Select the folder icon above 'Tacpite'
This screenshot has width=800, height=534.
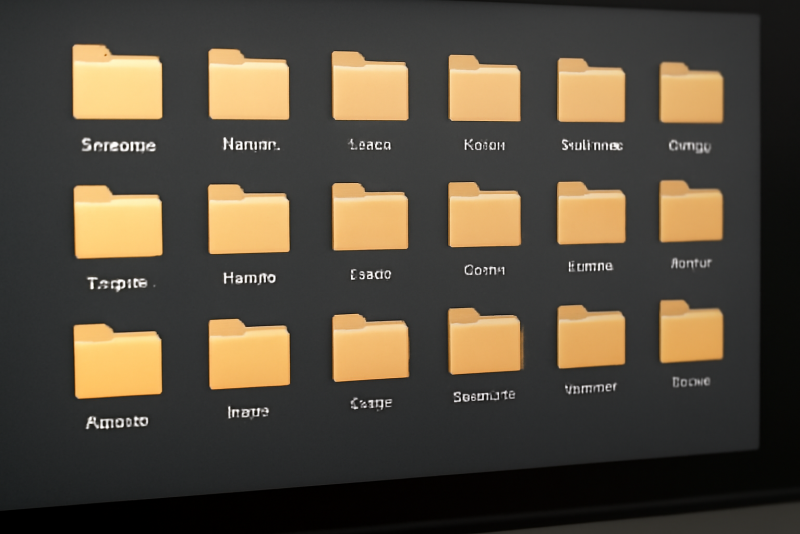(118, 222)
